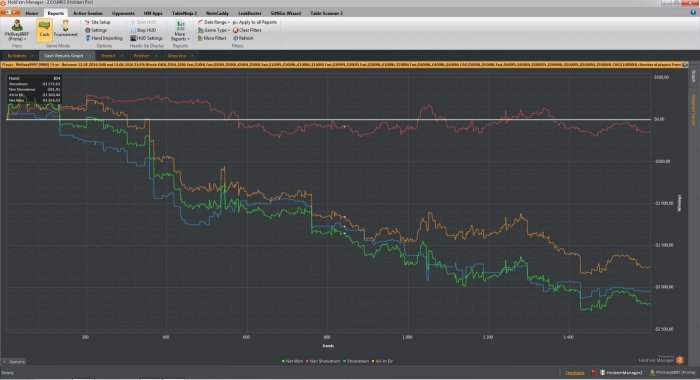Open the Sessions report tab

(x=177, y=56)
